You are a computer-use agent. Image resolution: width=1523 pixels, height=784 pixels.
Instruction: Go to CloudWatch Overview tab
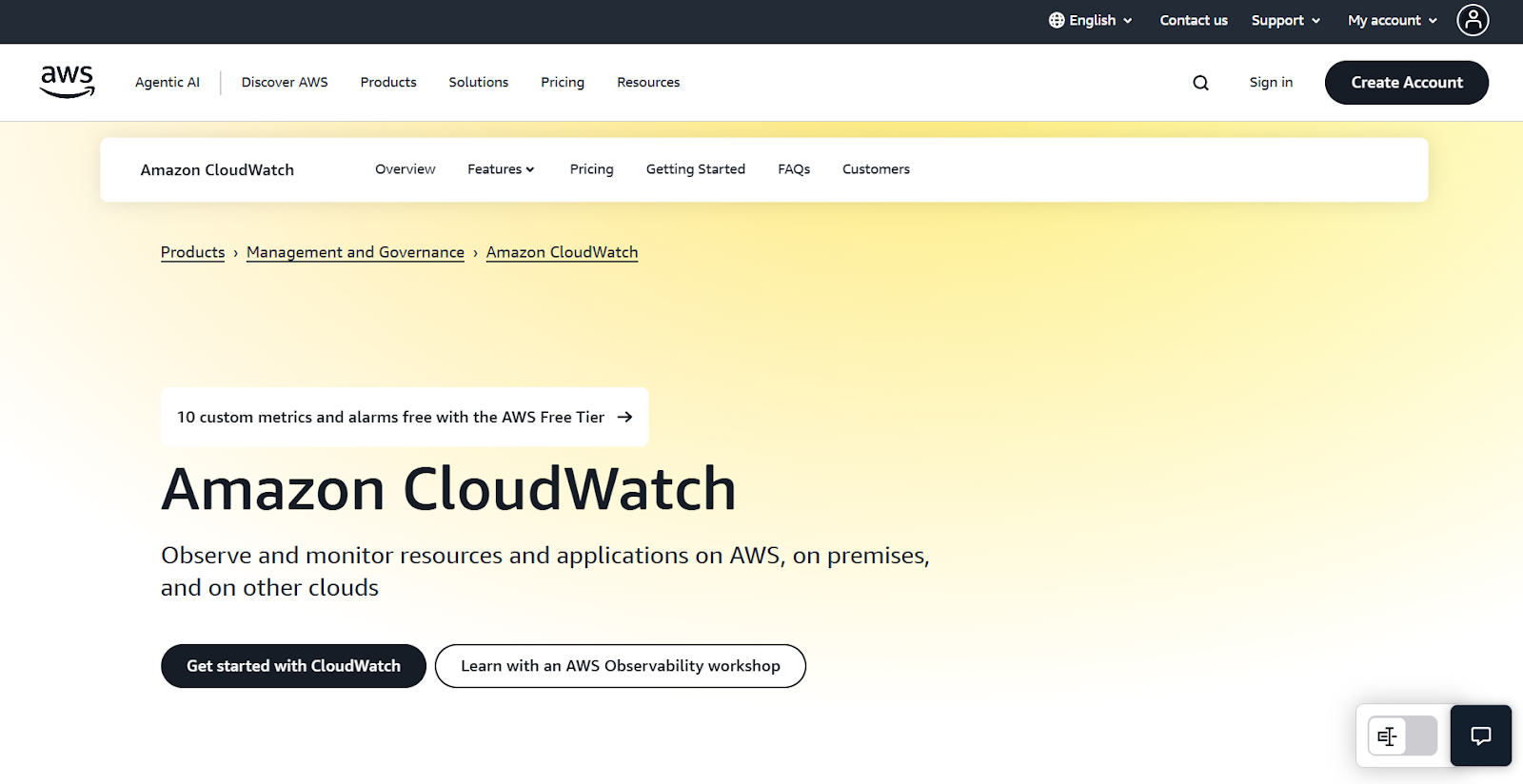pyautogui.click(x=405, y=169)
